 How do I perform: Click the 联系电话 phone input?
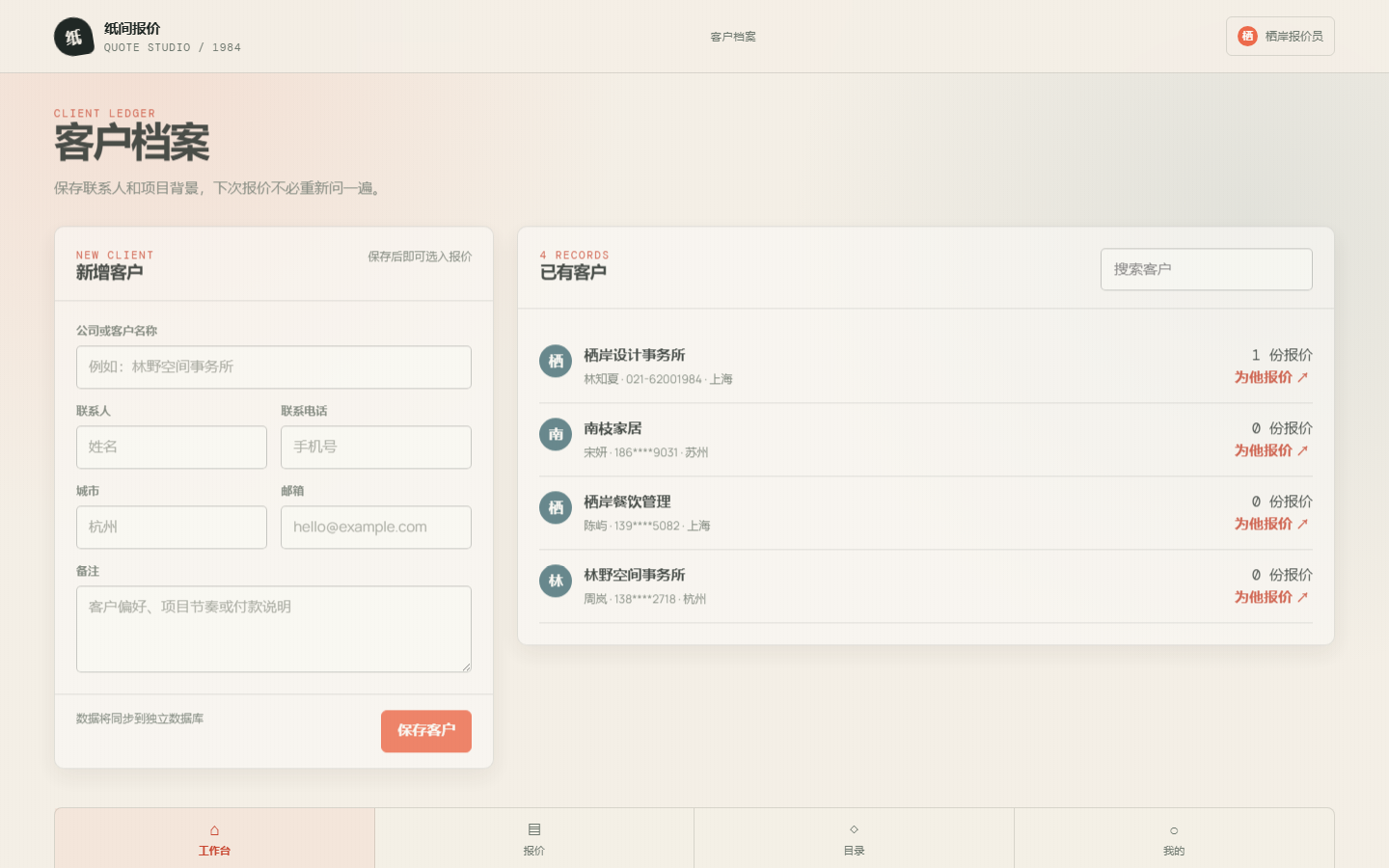click(x=376, y=448)
